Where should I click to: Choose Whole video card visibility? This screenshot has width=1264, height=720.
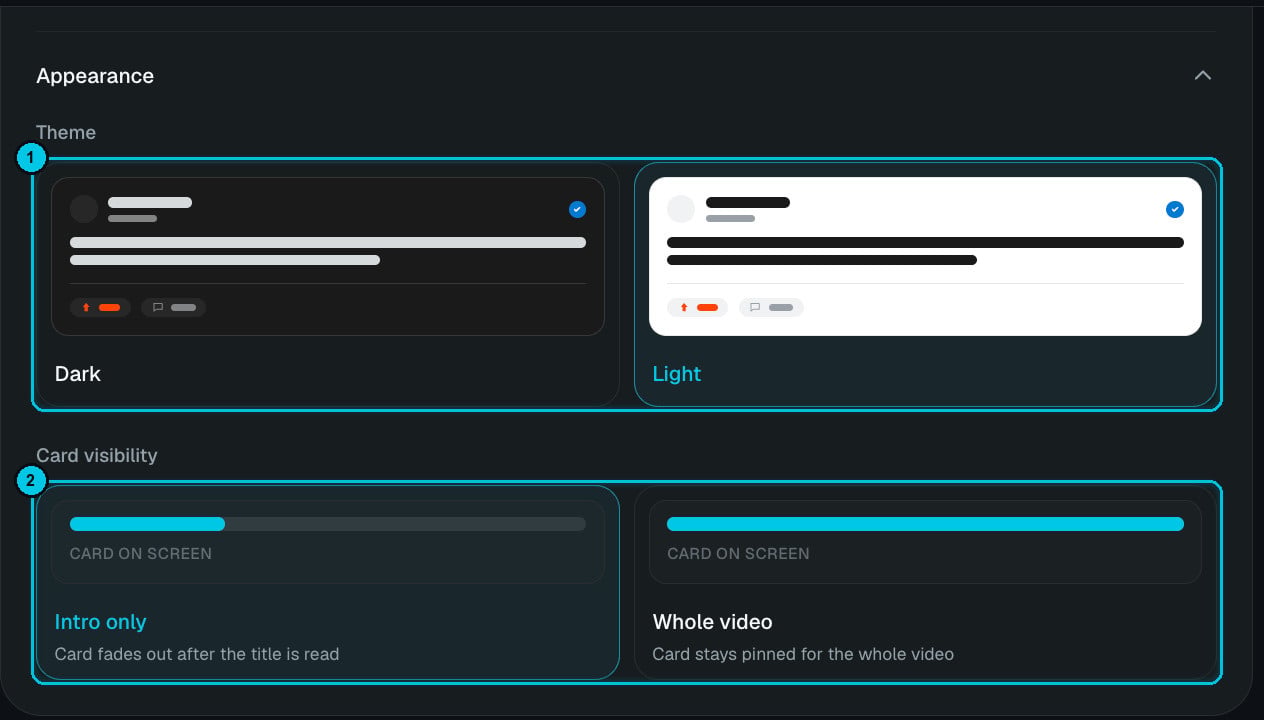[x=925, y=582]
